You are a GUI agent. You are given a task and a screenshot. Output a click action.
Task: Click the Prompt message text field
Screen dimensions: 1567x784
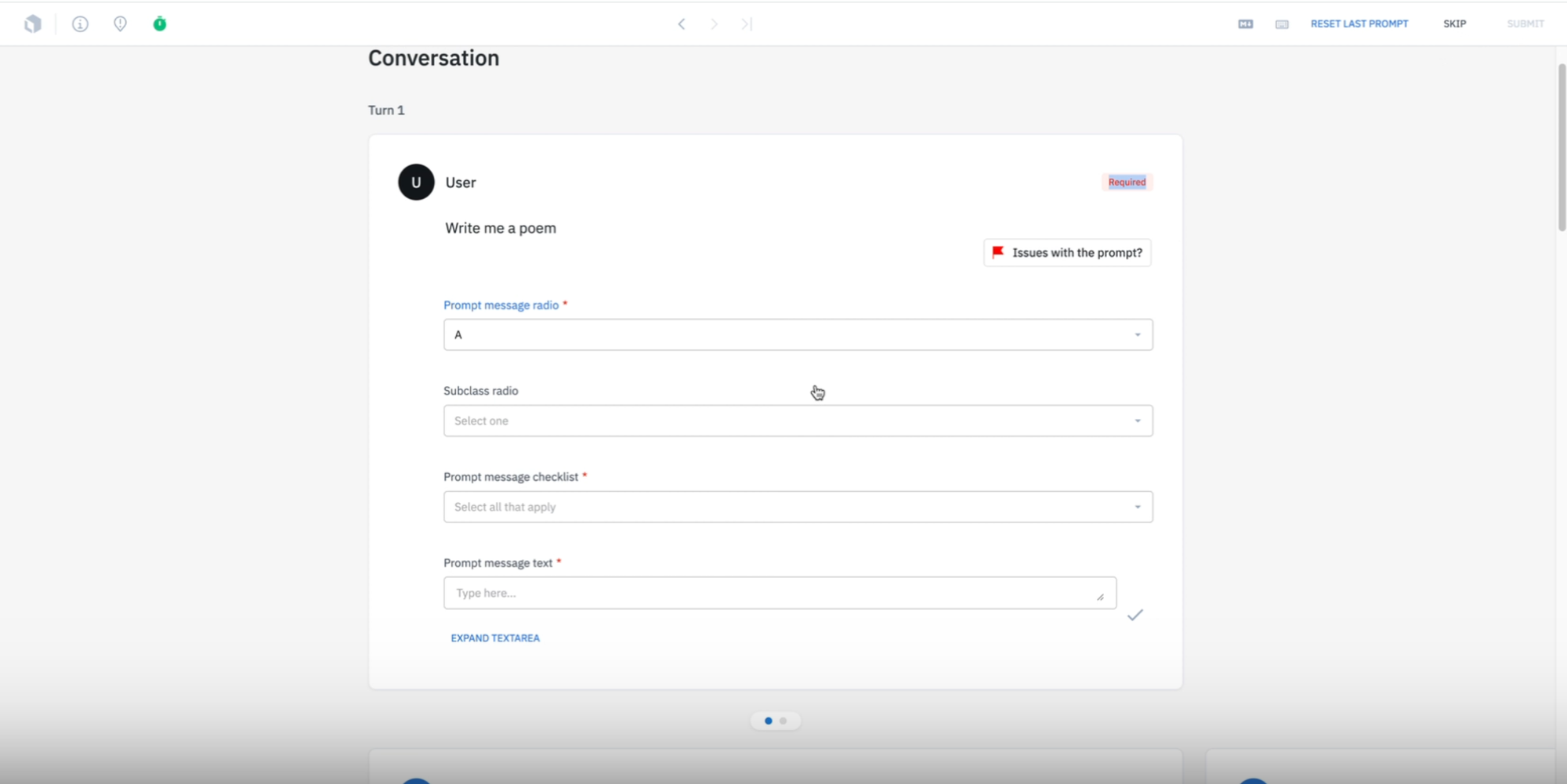[x=780, y=593]
